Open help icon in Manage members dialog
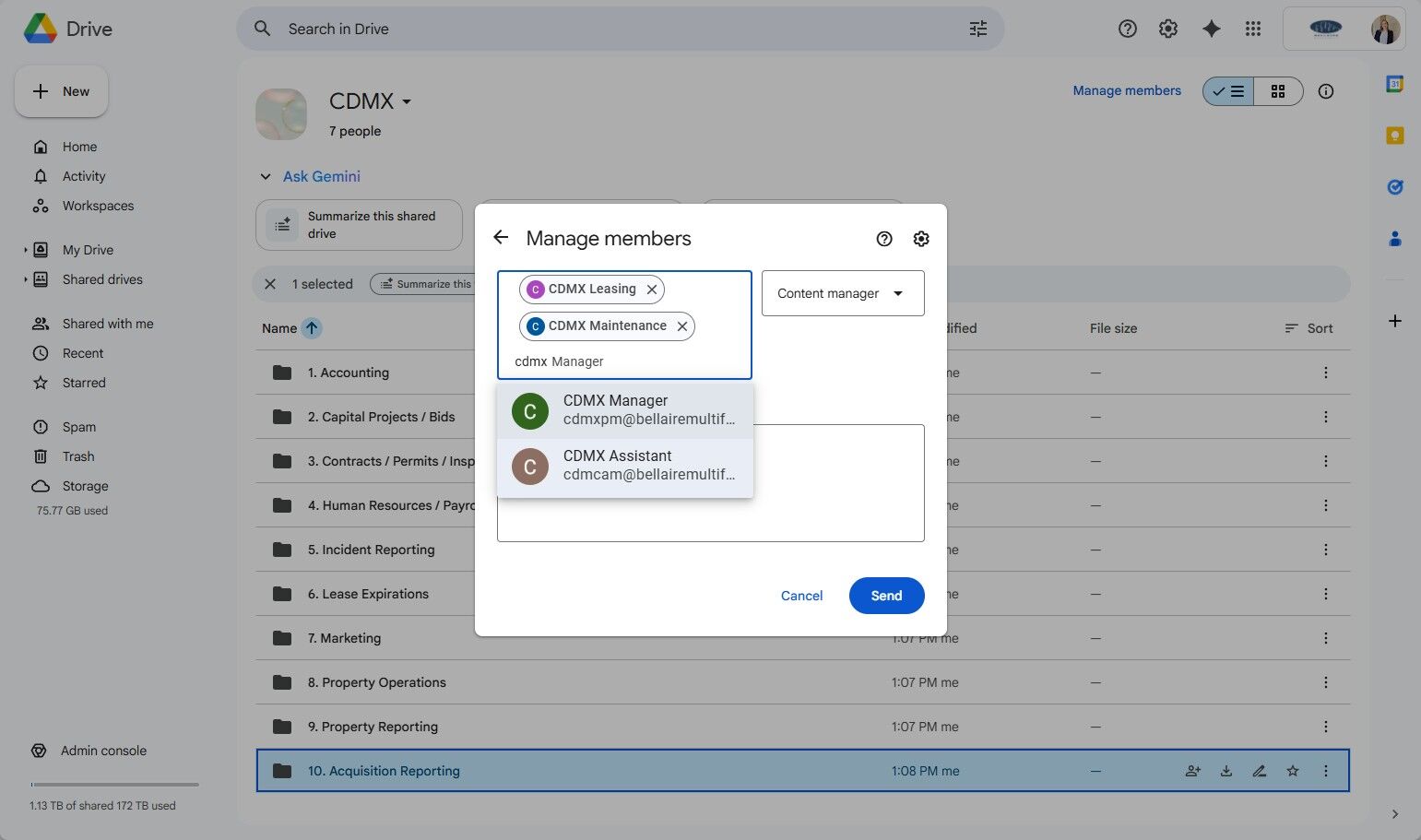1421x840 pixels. pos(884,239)
